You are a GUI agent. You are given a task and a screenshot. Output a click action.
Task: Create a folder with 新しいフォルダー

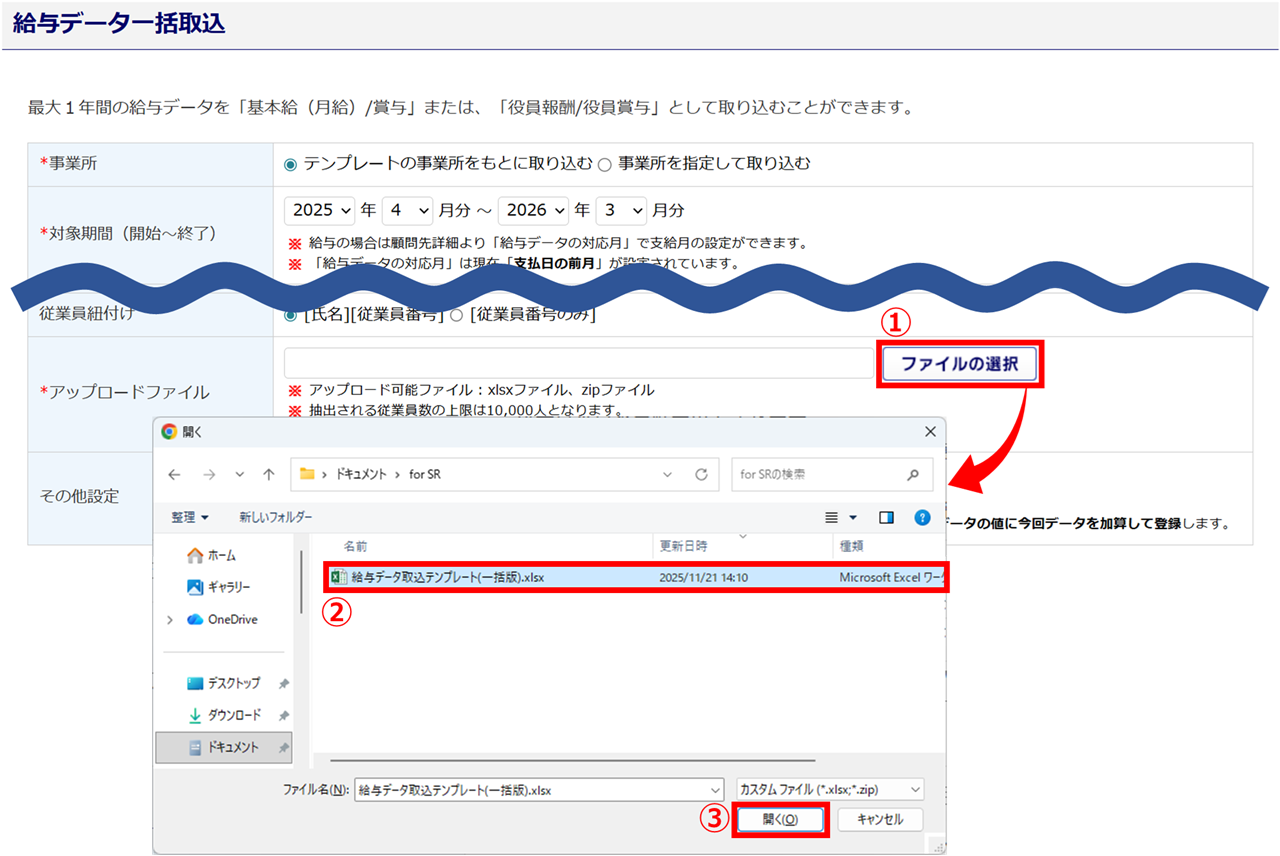[275, 517]
